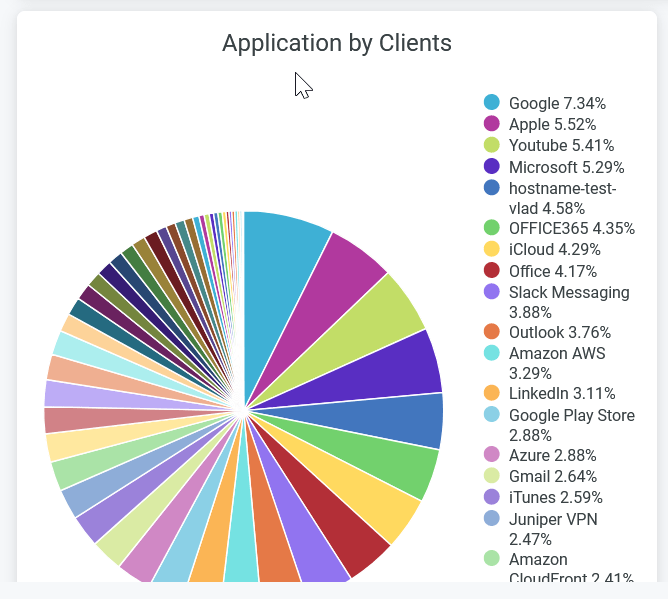The height and width of the screenshot is (599, 668).
Task: Click the Slack Messaging legend color dot
Action: (x=492, y=291)
